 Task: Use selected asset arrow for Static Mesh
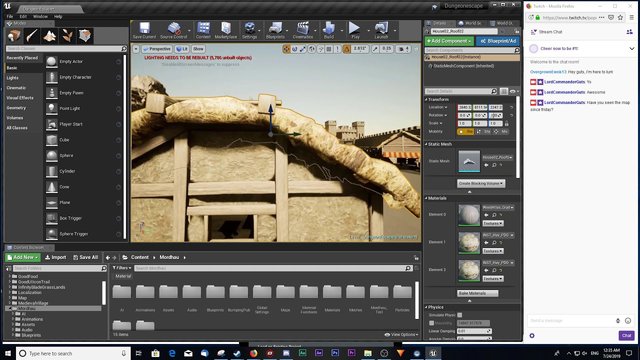pos(487,165)
